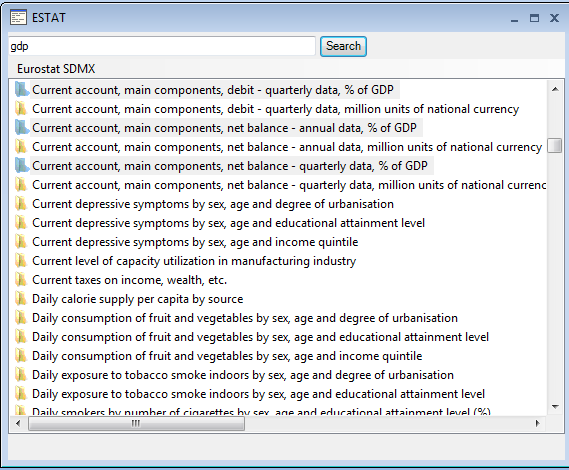
Task: Select debit quarterly data, million units national currency
Action: pos(275,109)
